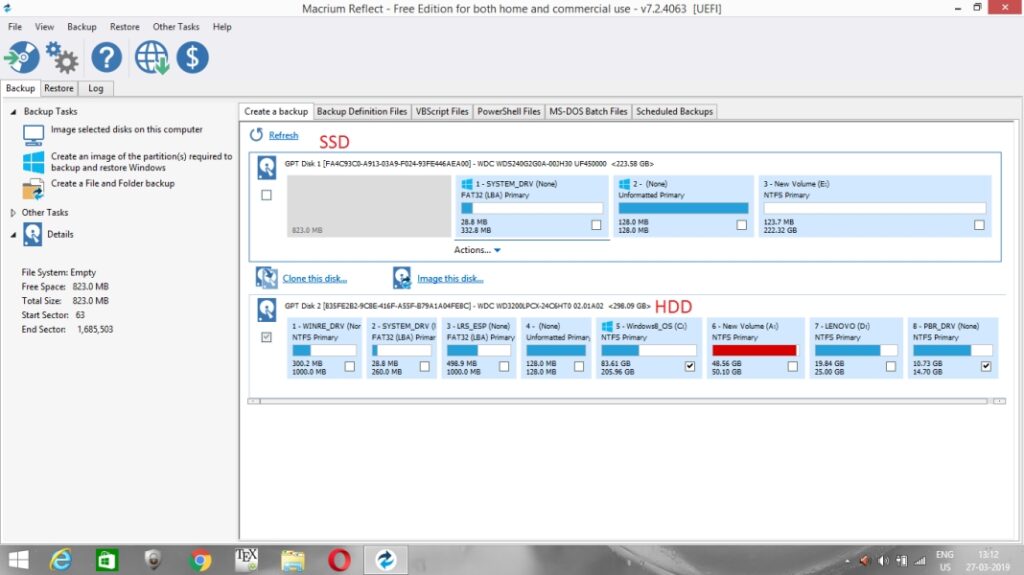
Task: Click Macrium Reflect taskbar icon
Action: click(x=385, y=560)
